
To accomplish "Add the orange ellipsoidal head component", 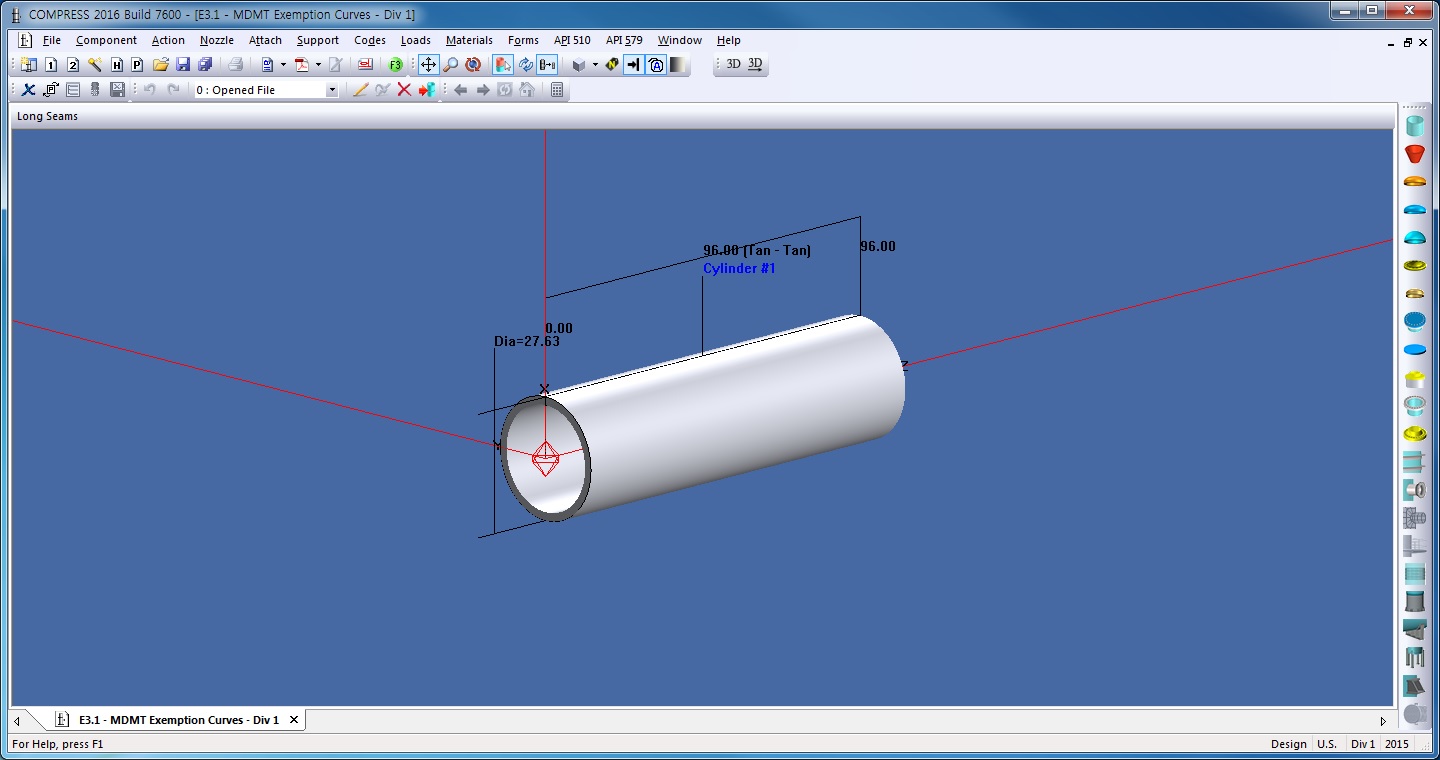I will [1414, 182].
